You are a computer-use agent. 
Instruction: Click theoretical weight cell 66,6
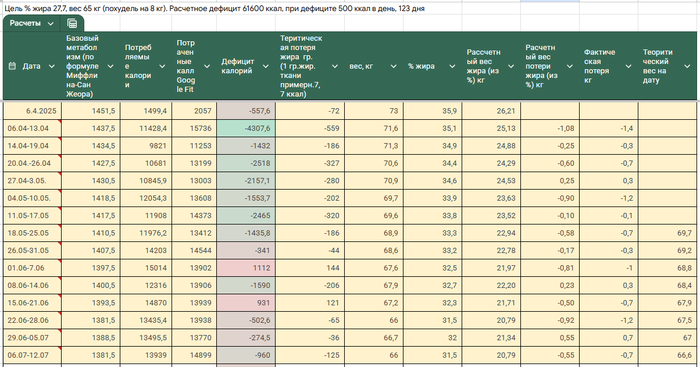[667, 355]
